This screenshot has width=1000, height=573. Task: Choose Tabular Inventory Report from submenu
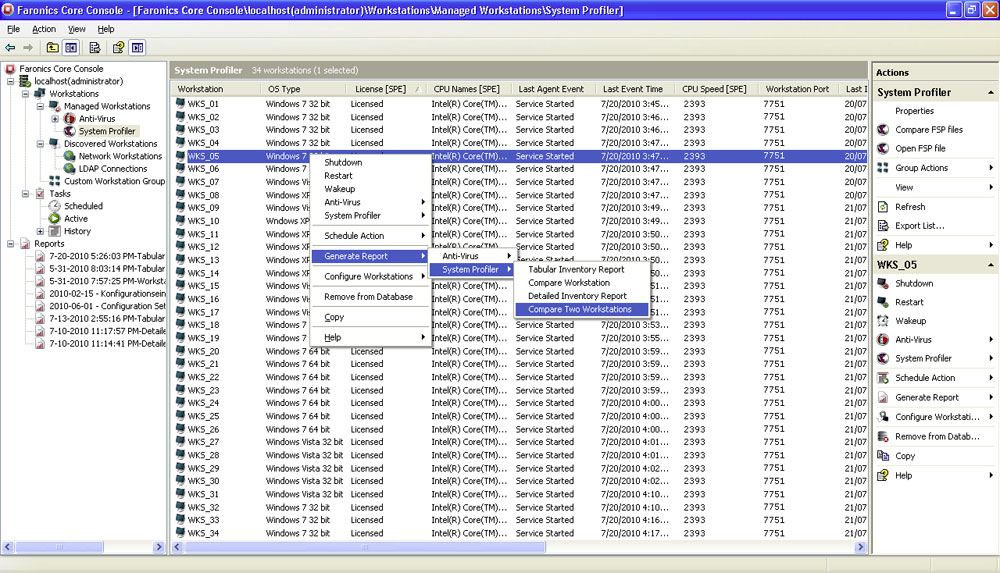point(576,269)
